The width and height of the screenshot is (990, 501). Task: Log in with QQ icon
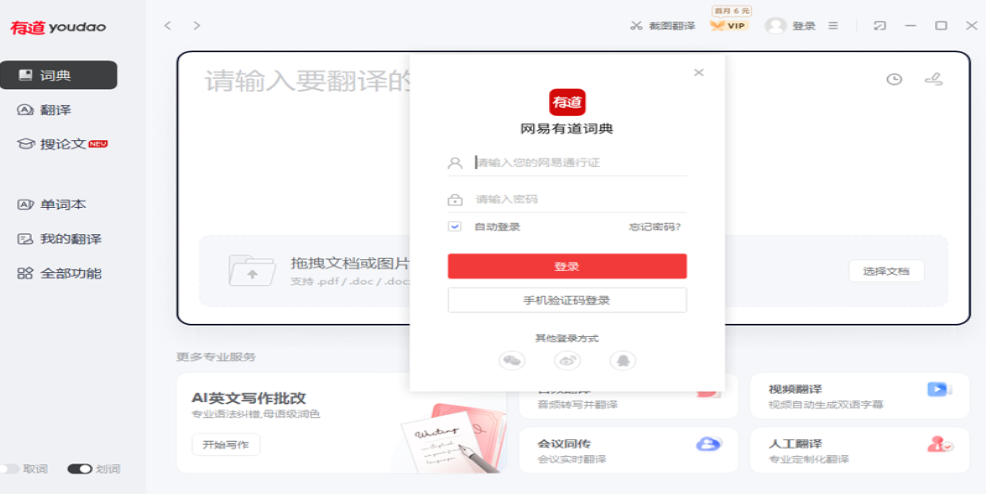623,360
